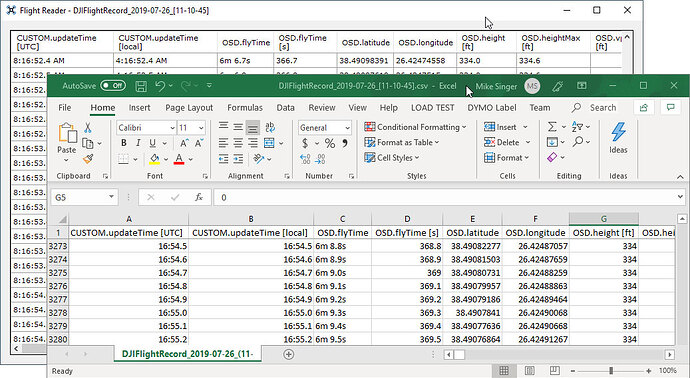Open Conditional Formatting menu

[415, 127]
